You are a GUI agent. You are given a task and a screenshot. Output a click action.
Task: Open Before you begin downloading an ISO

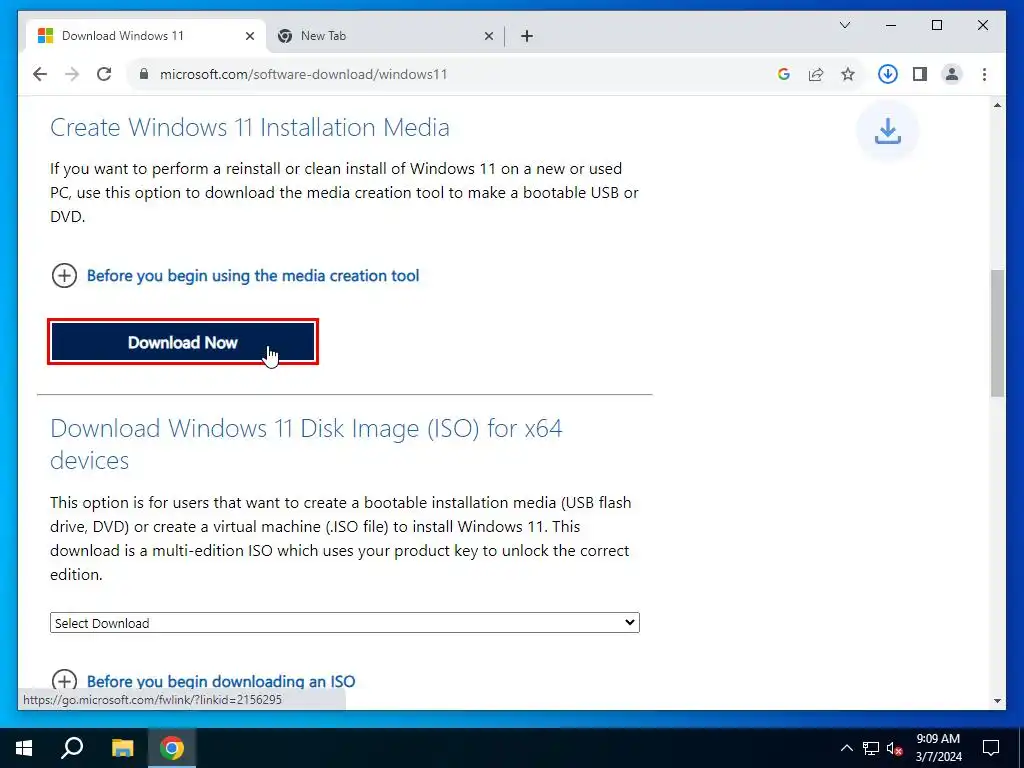221,681
